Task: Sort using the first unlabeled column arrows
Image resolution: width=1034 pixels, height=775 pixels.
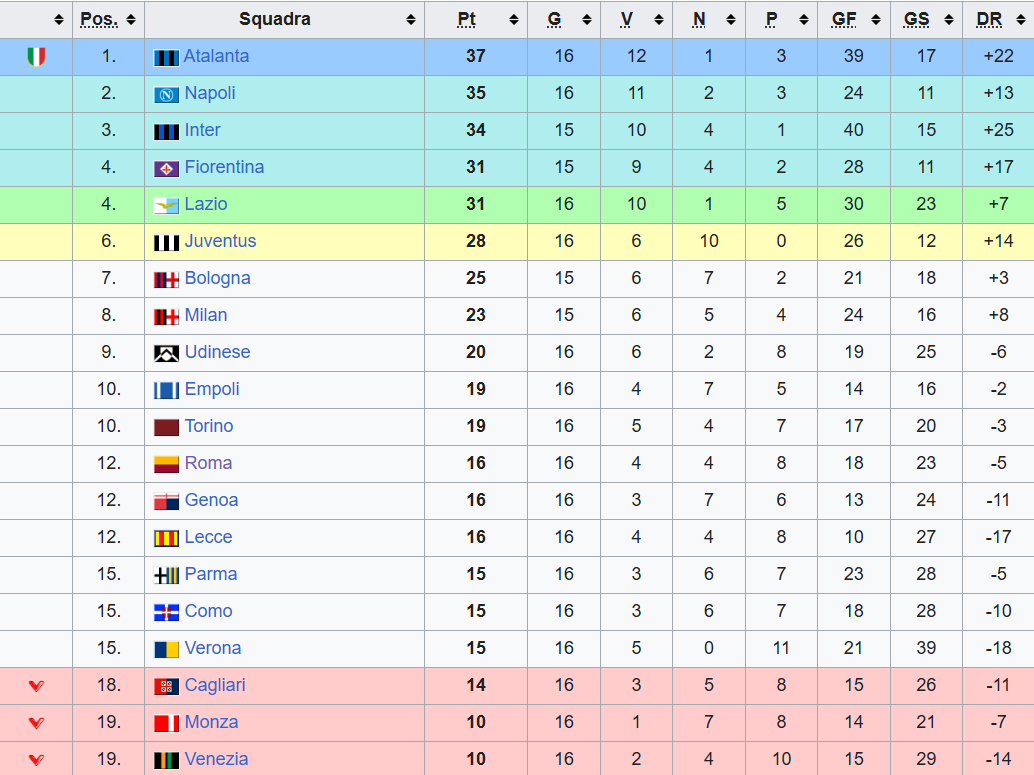Action: tap(59, 20)
